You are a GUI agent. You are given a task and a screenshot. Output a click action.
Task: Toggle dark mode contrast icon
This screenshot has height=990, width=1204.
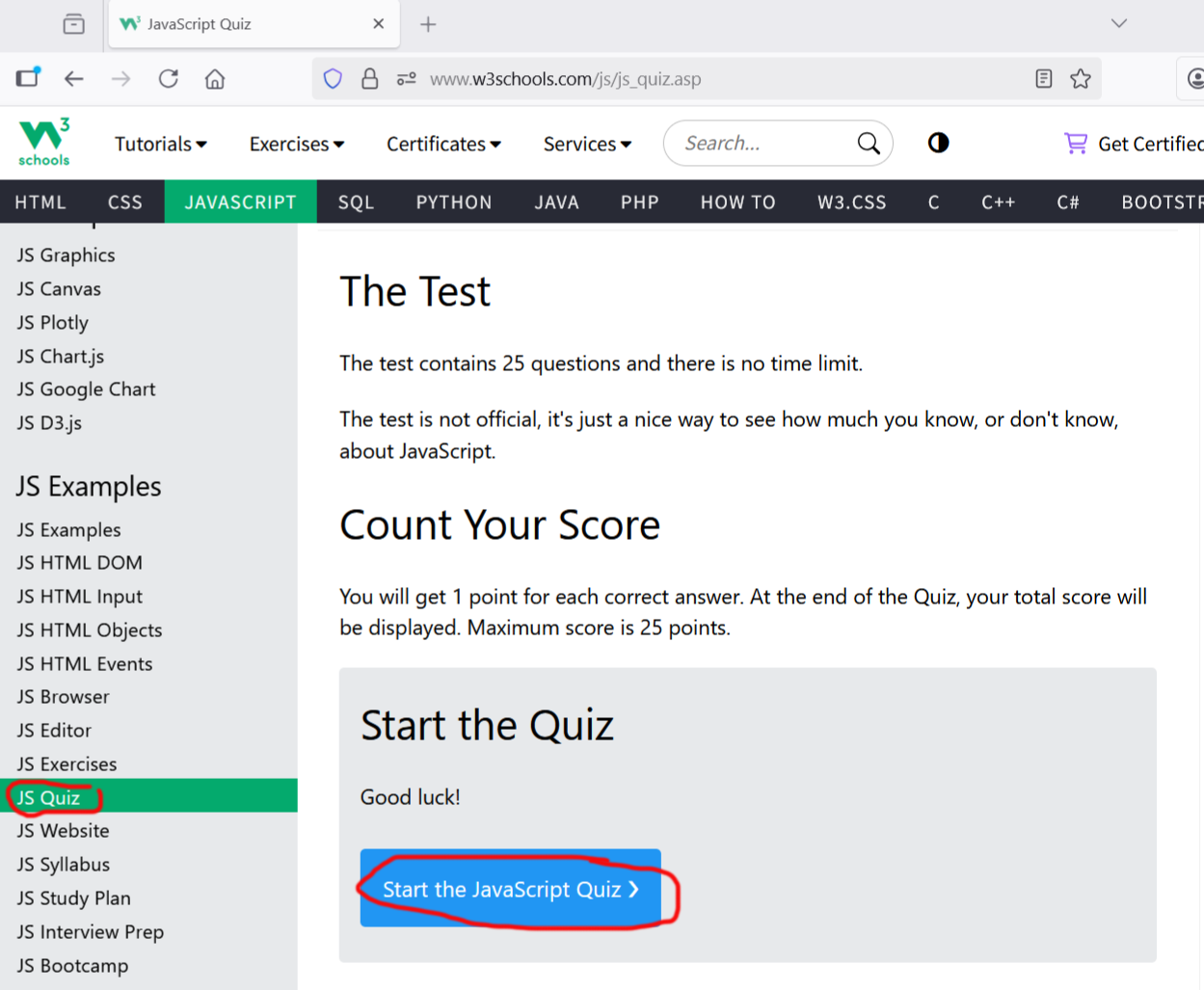tap(938, 143)
